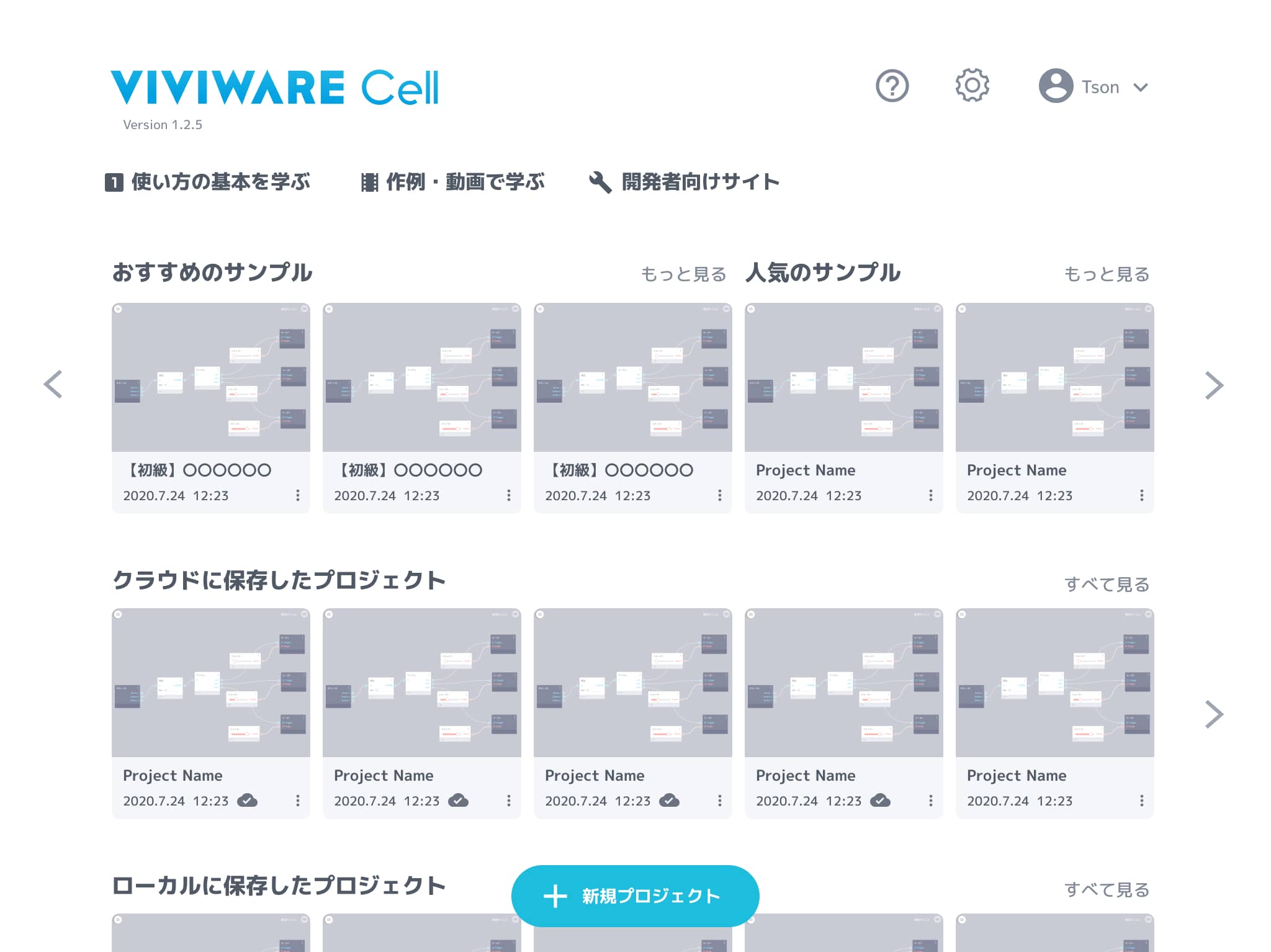Click cloud-synced icon on second cloud project
Viewport: 1271px width, 952px height.
pos(458,801)
